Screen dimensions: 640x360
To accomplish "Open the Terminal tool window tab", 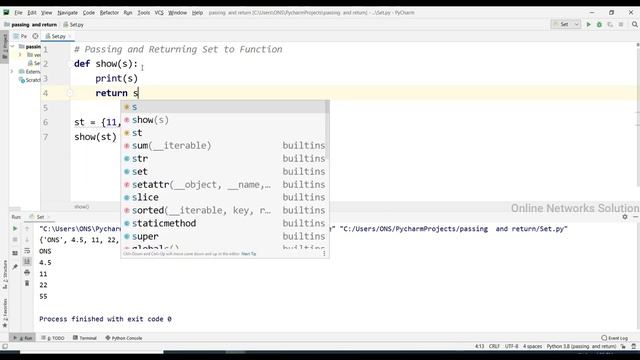I will 85,338.
